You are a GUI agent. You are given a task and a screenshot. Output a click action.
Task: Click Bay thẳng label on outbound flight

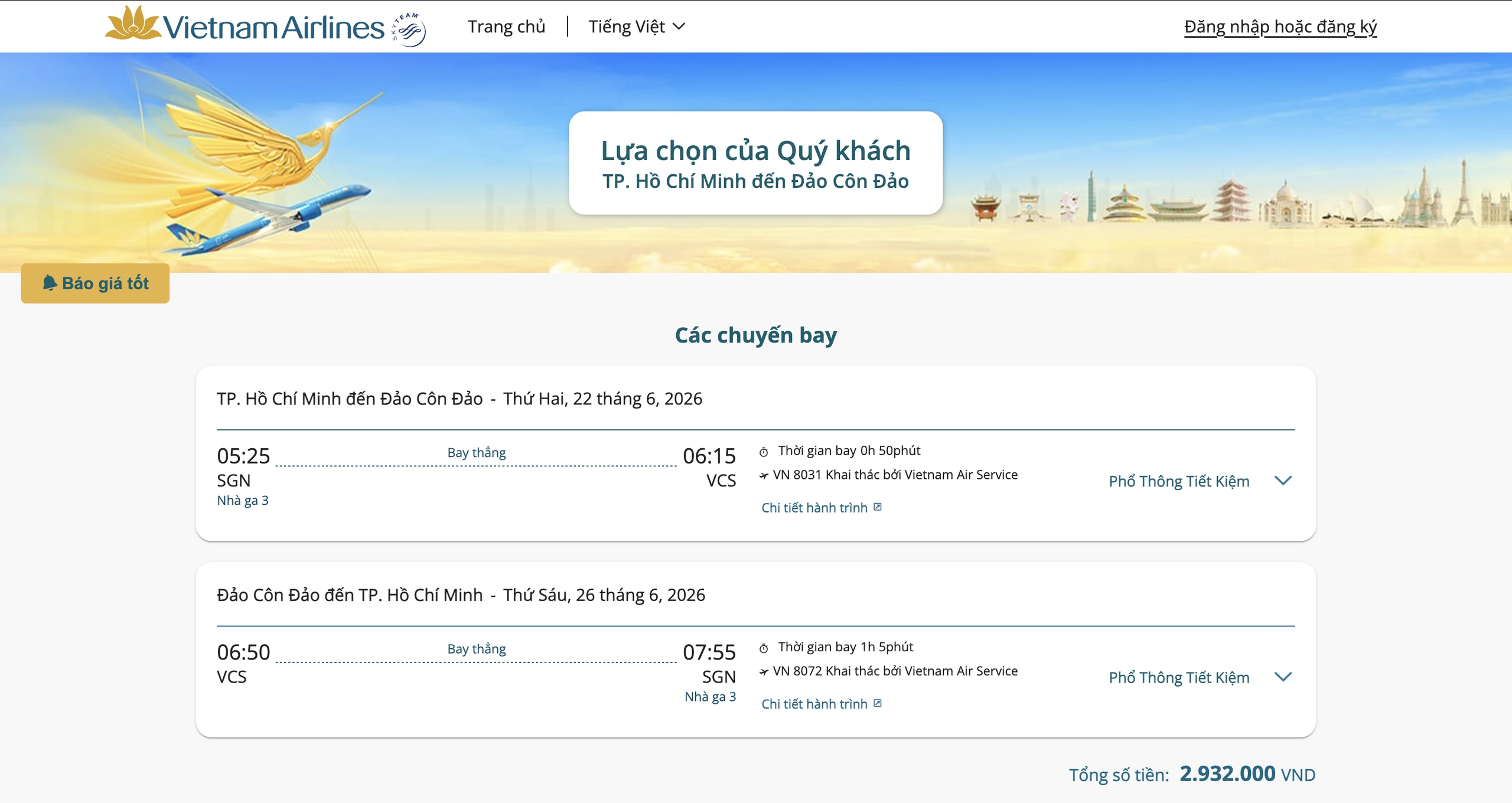(x=477, y=453)
